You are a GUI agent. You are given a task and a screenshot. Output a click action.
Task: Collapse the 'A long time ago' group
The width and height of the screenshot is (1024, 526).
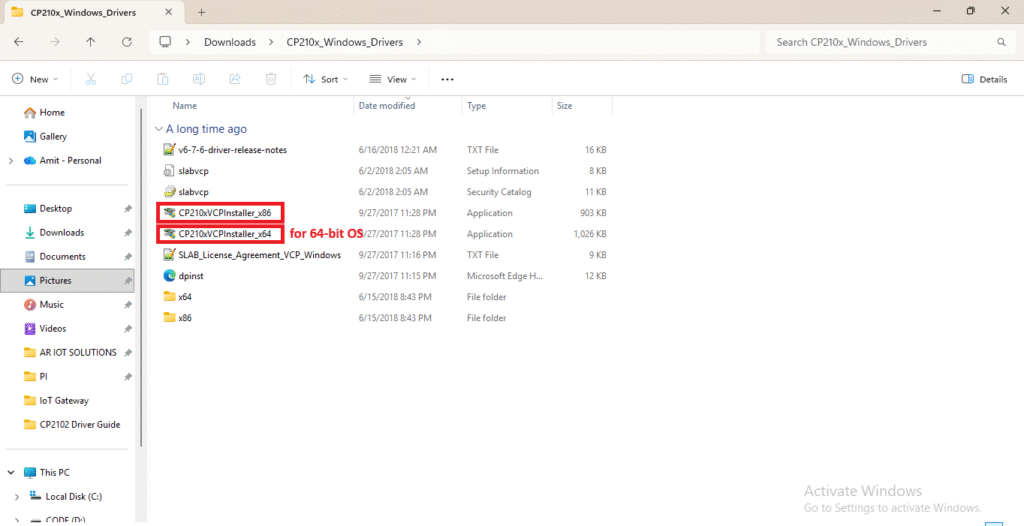[x=158, y=129]
